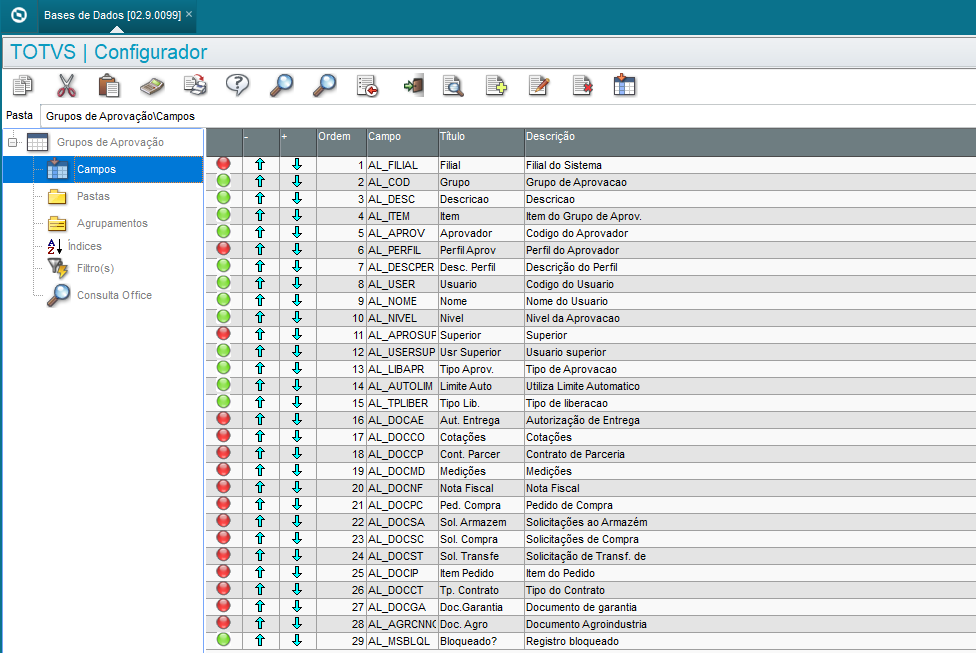Open the Agrupamentos tree item
This screenshot has width=976, height=653.
112,223
